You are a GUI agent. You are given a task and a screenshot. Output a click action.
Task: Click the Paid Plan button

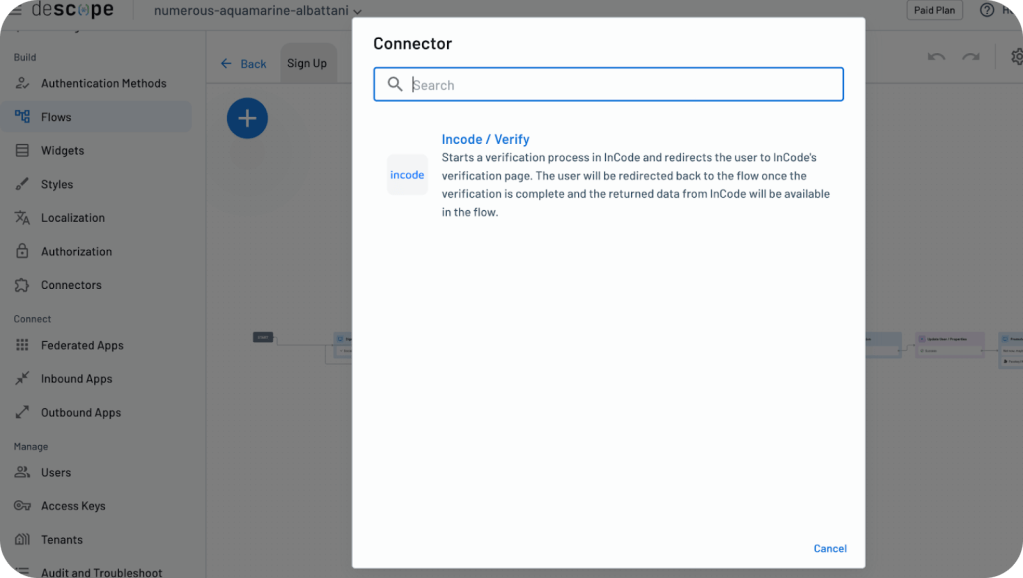point(934,10)
